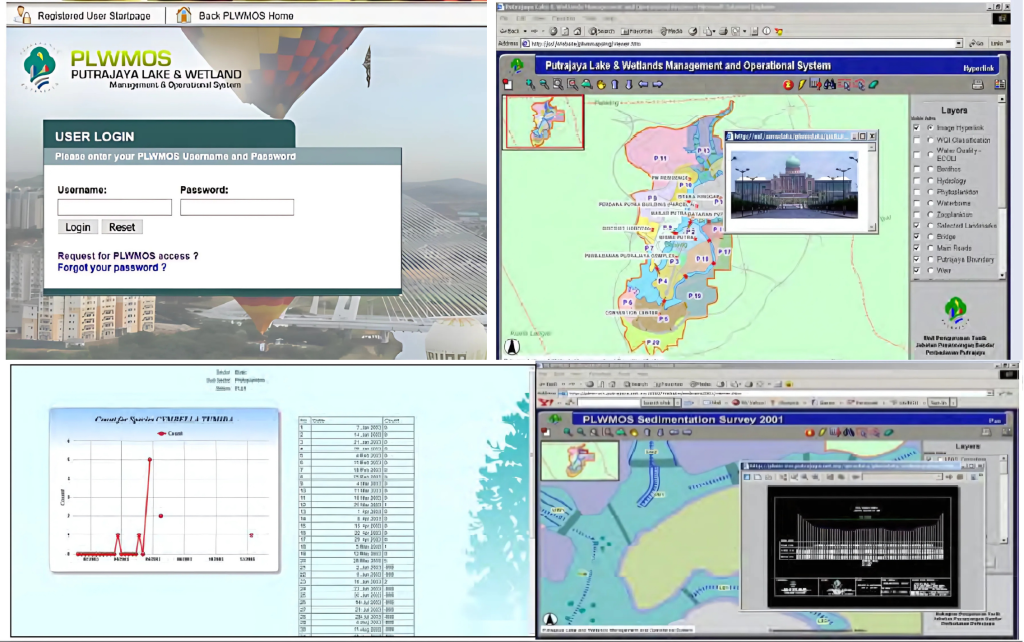
Task: Click the Pan West left arrow in Putrajaya viewer
Action: [x=643, y=84]
